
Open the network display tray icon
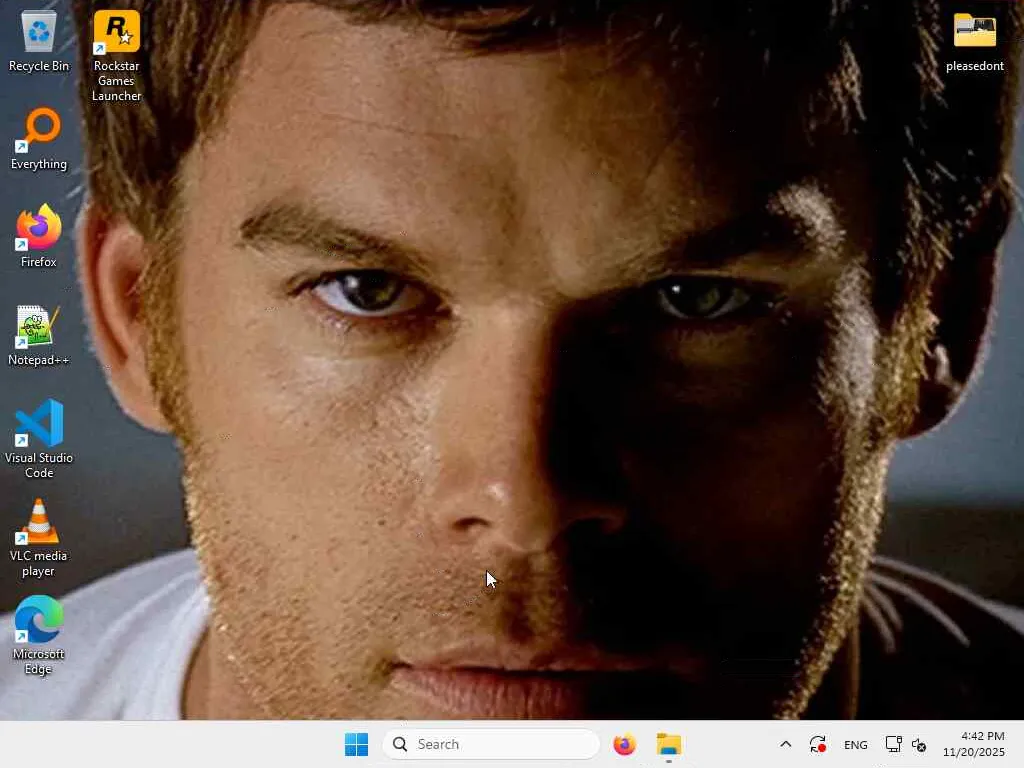pyautogui.click(x=893, y=744)
